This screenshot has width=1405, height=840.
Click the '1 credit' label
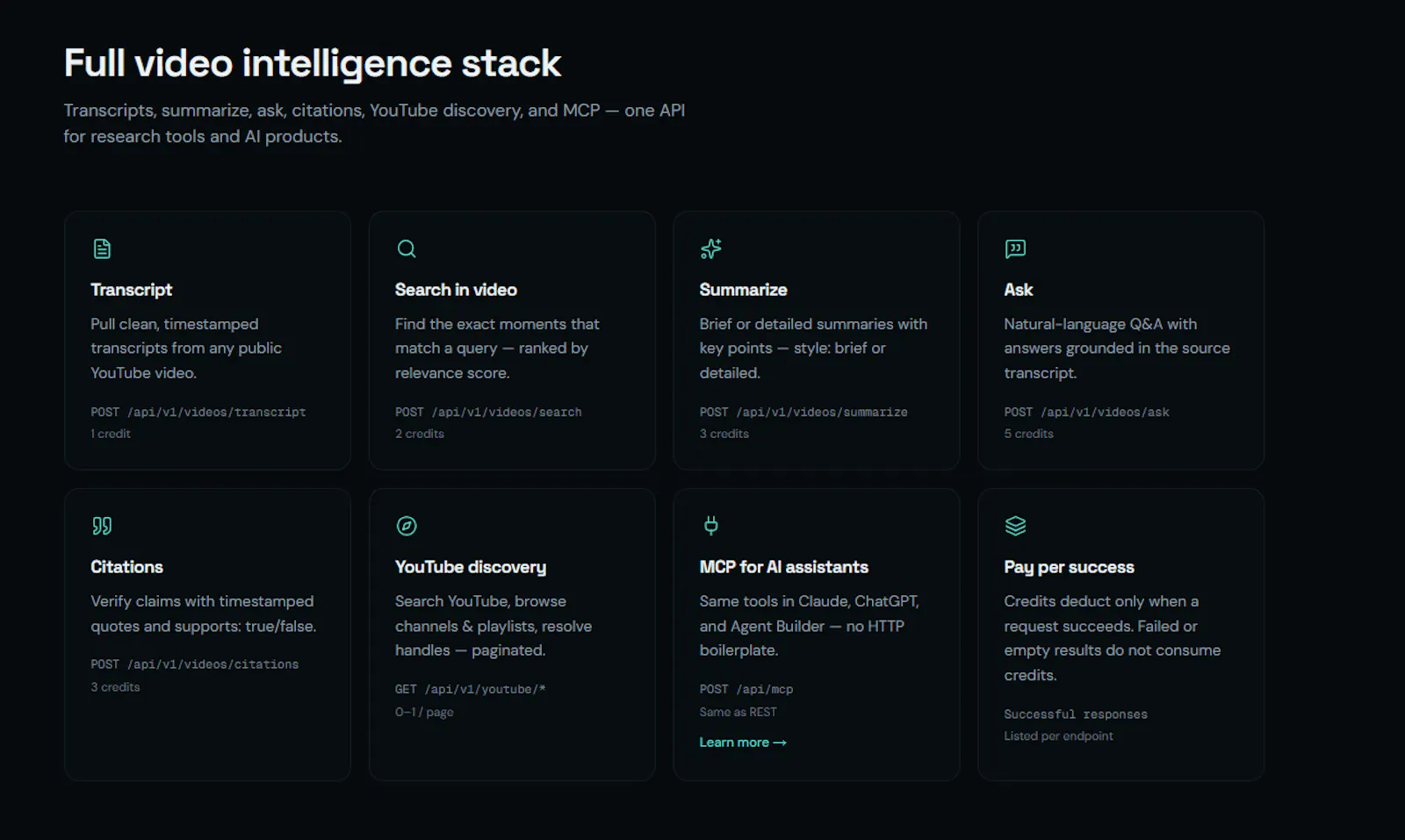pos(111,434)
